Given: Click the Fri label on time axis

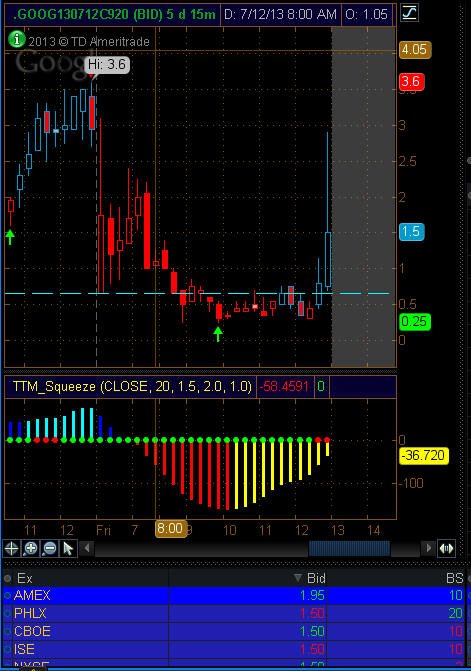Looking at the screenshot, I should pos(103,531).
